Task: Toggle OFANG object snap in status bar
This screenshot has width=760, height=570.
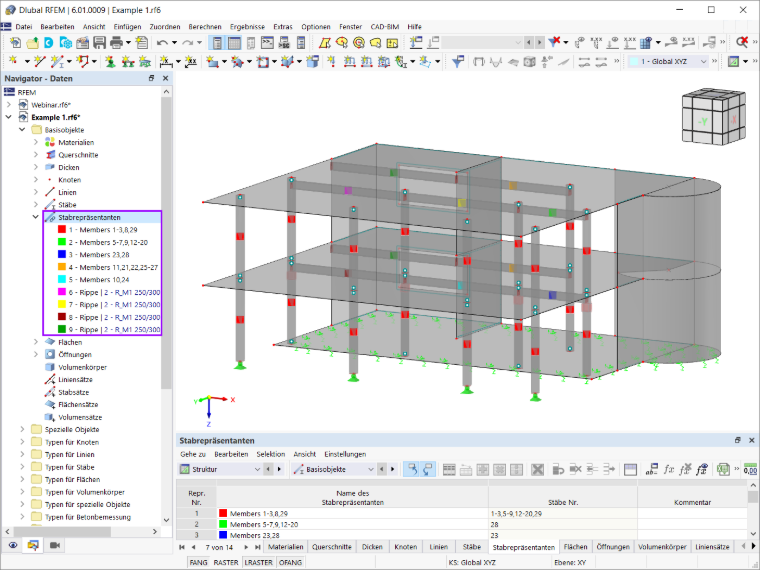Action: (290, 562)
